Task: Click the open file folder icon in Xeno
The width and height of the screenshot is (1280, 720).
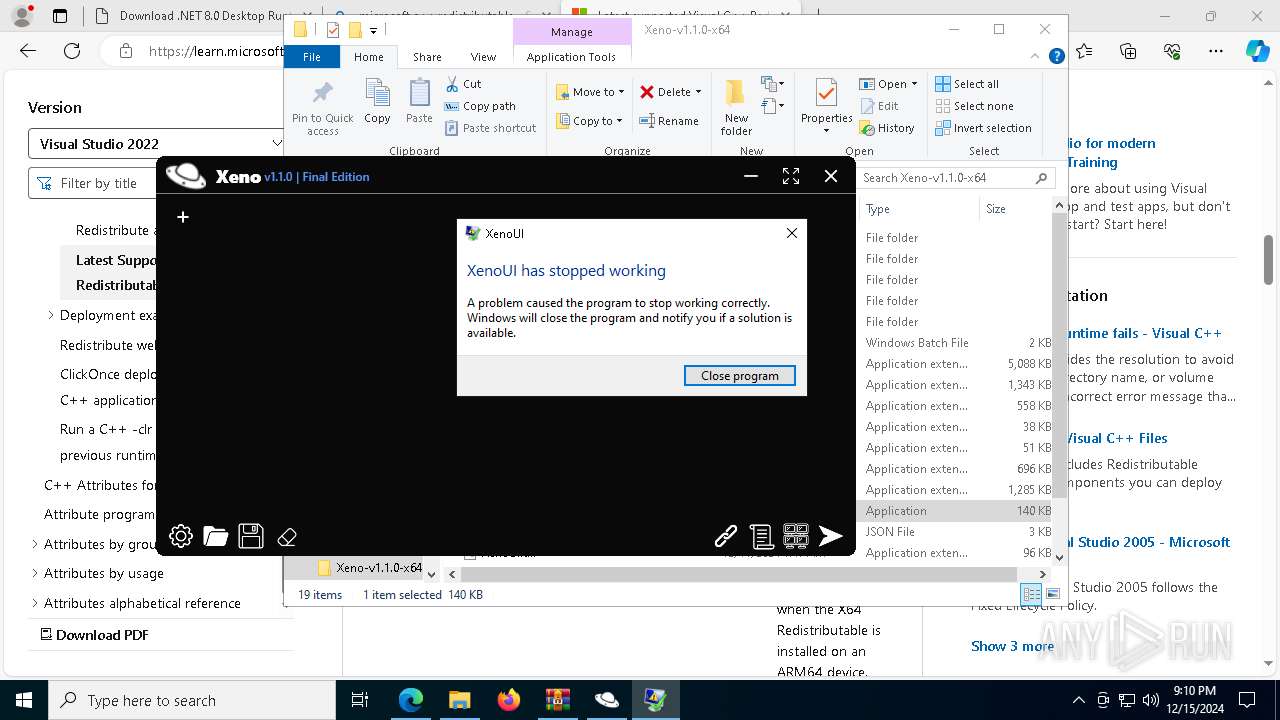Action: coord(216,536)
